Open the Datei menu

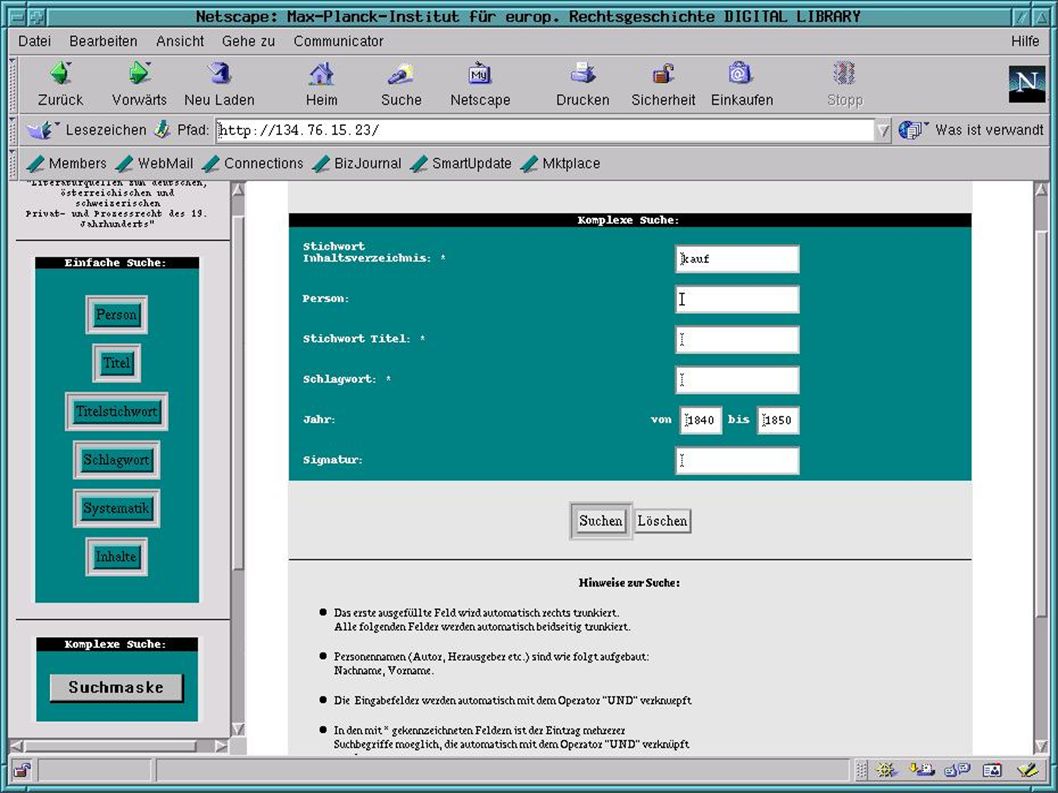point(34,41)
